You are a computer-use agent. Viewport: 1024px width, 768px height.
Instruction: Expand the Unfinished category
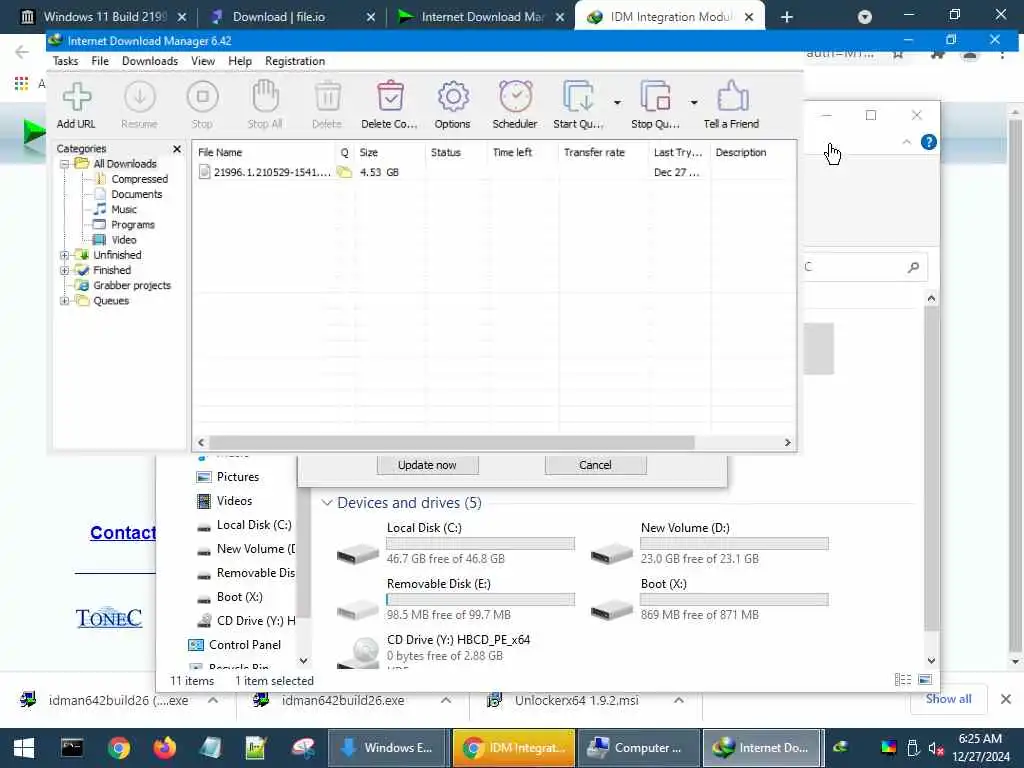click(65, 255)
